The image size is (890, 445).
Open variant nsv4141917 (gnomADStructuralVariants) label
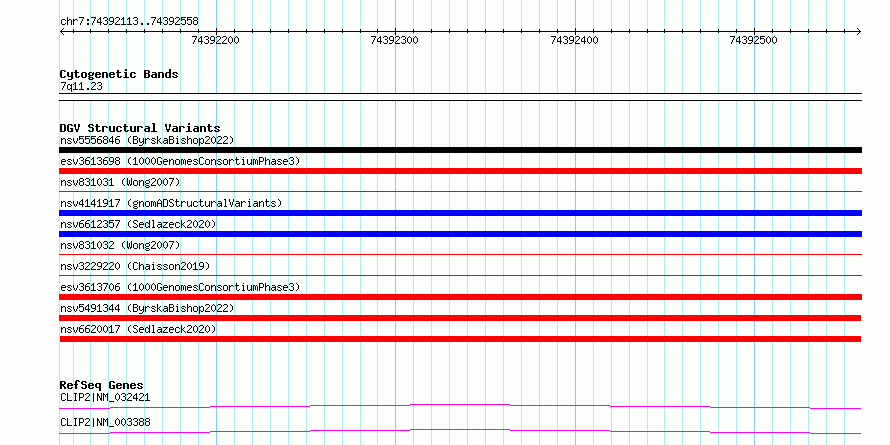[171, 203]
